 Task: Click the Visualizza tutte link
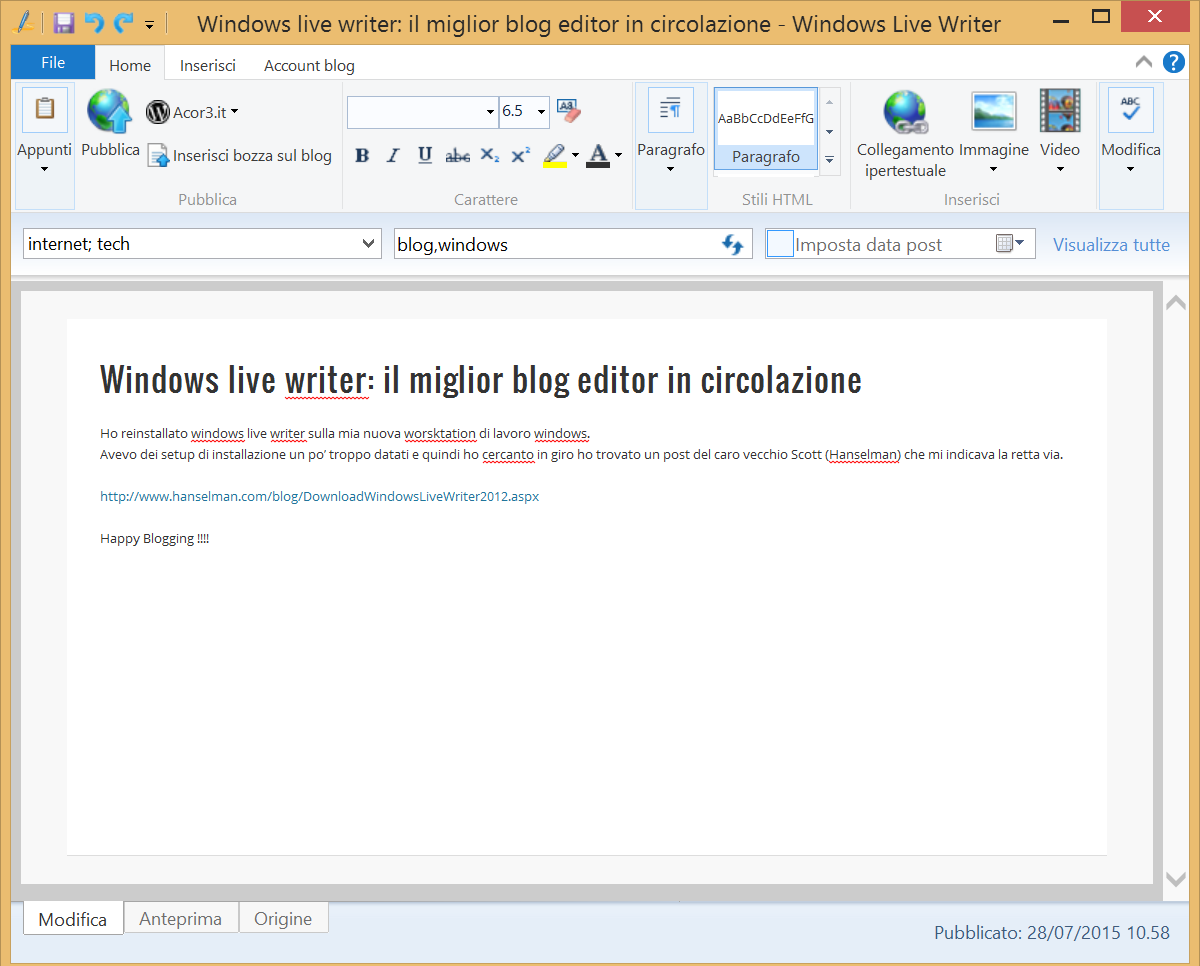point(1111,244)
